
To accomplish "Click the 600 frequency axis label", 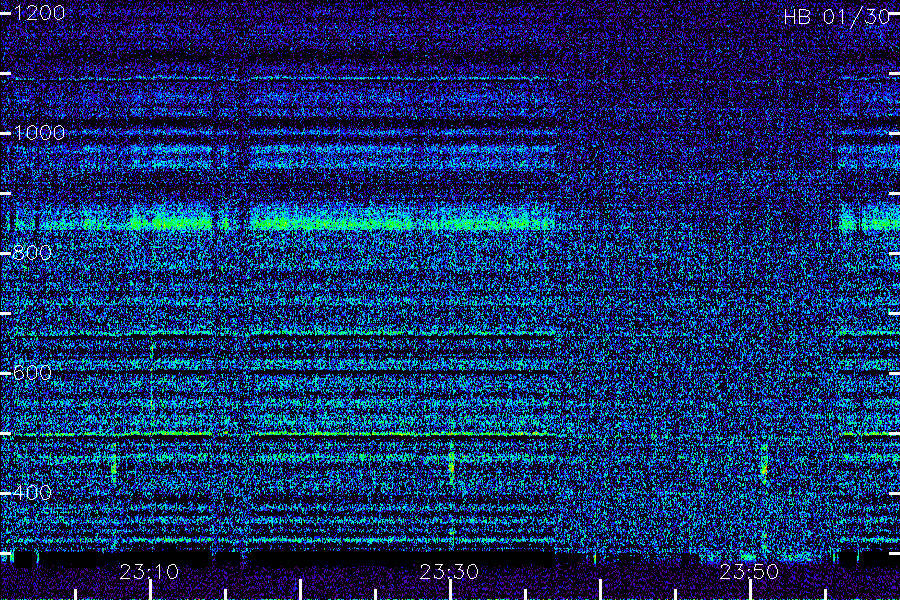I will coord(32,373).
